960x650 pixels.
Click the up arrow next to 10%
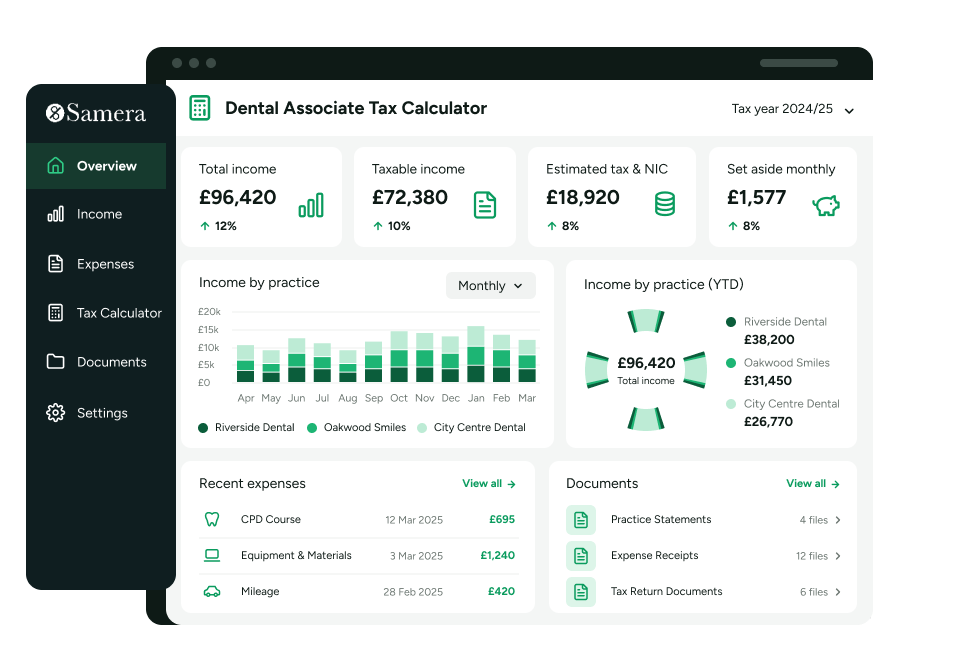click(378, 226)
